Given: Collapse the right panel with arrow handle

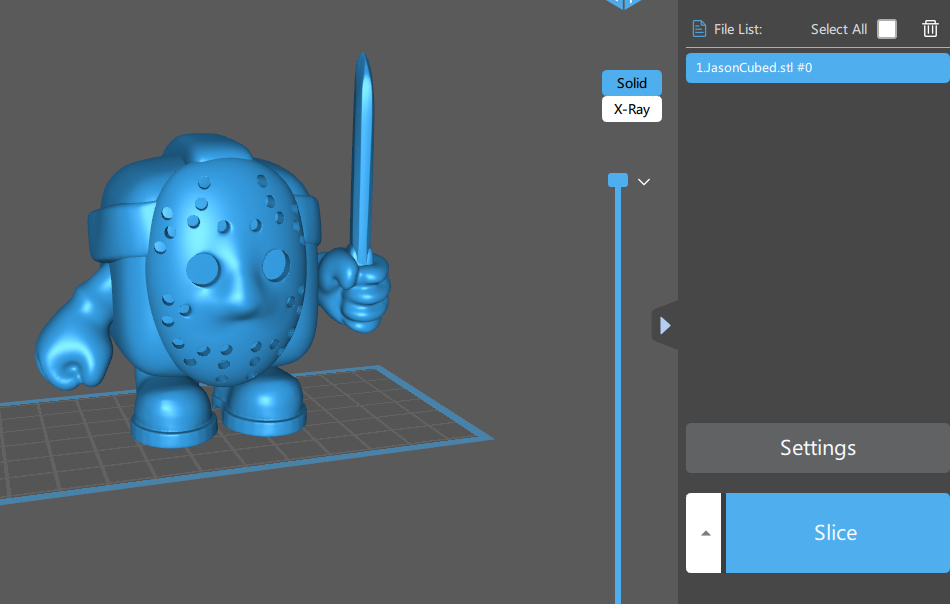Looking at the screenshot, I should click(665, 325).
